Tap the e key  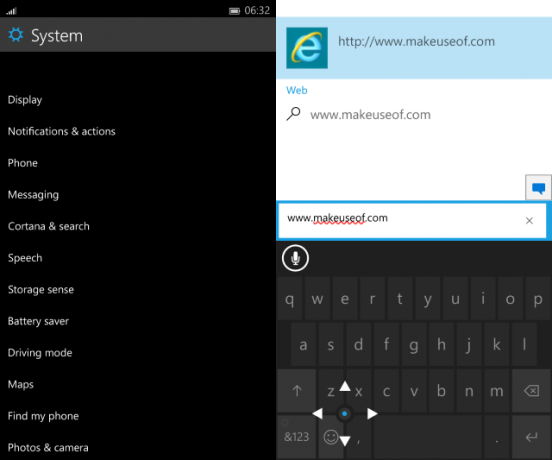click(x=345, y=299)
